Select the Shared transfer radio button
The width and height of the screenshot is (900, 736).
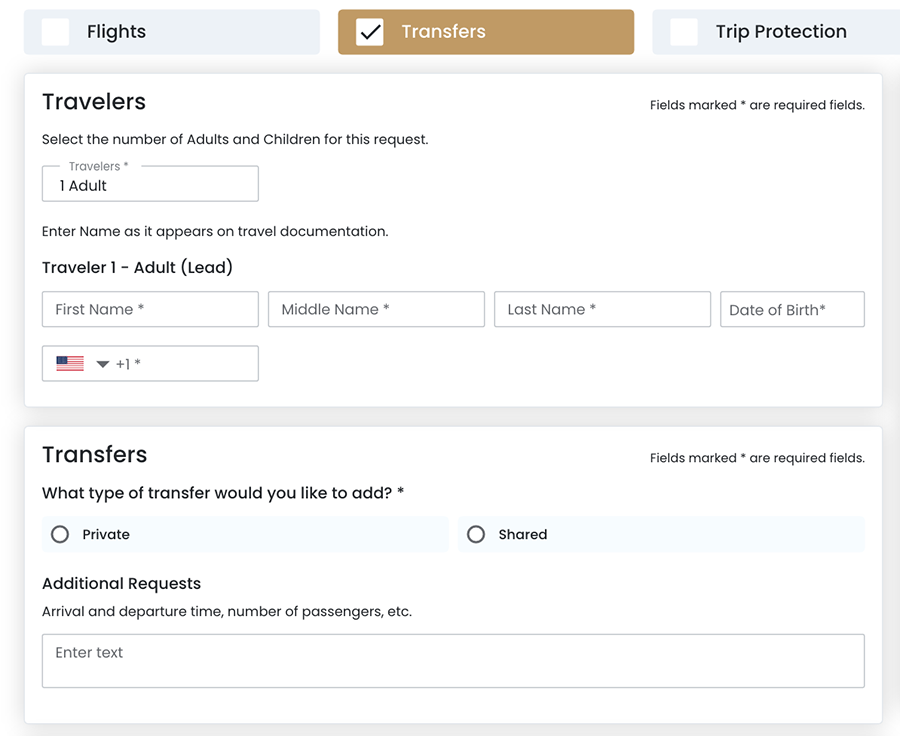pyautogui.click(x=476, y=535)
